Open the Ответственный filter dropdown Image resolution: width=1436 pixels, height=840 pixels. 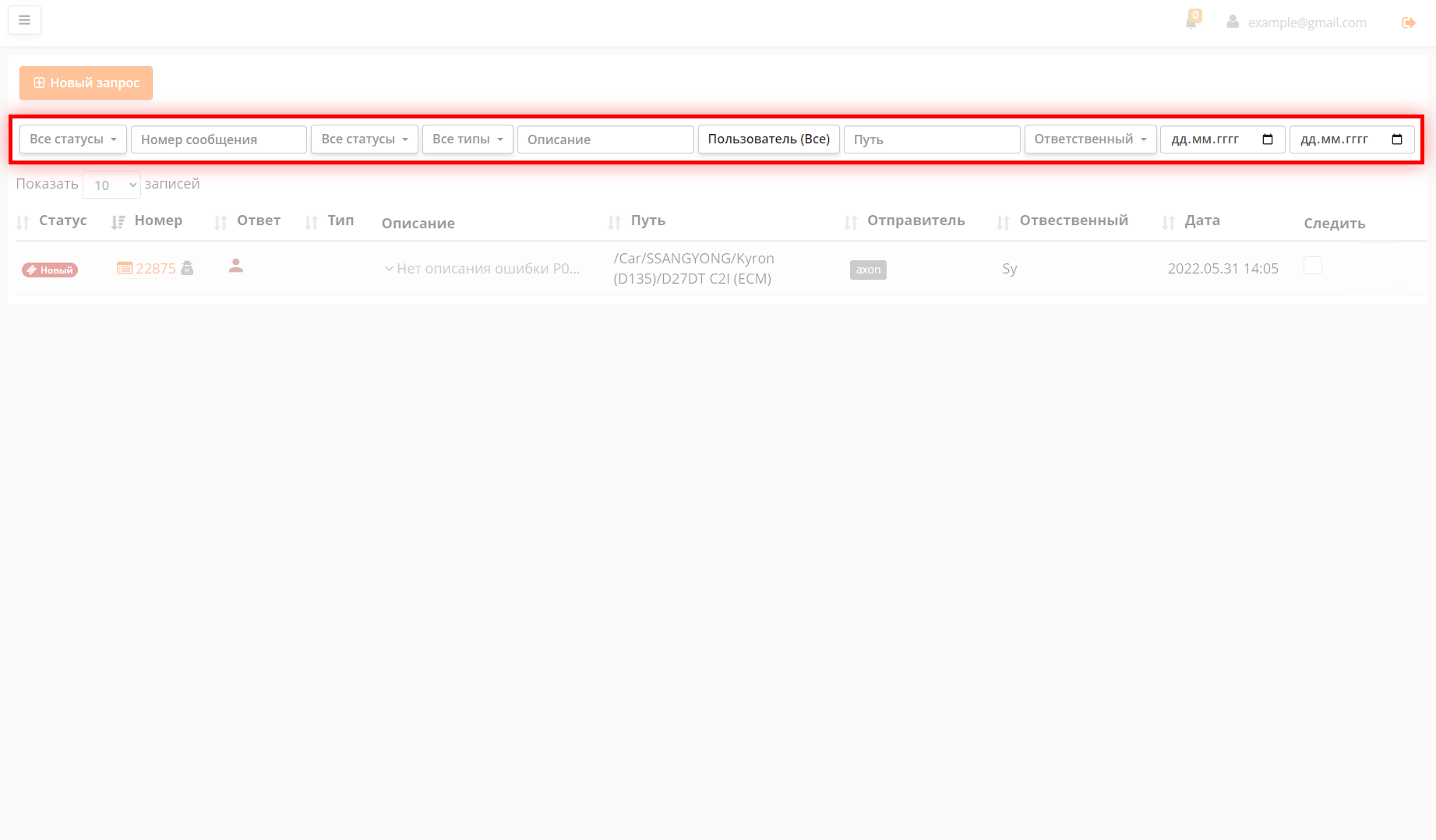point(1089,139)
